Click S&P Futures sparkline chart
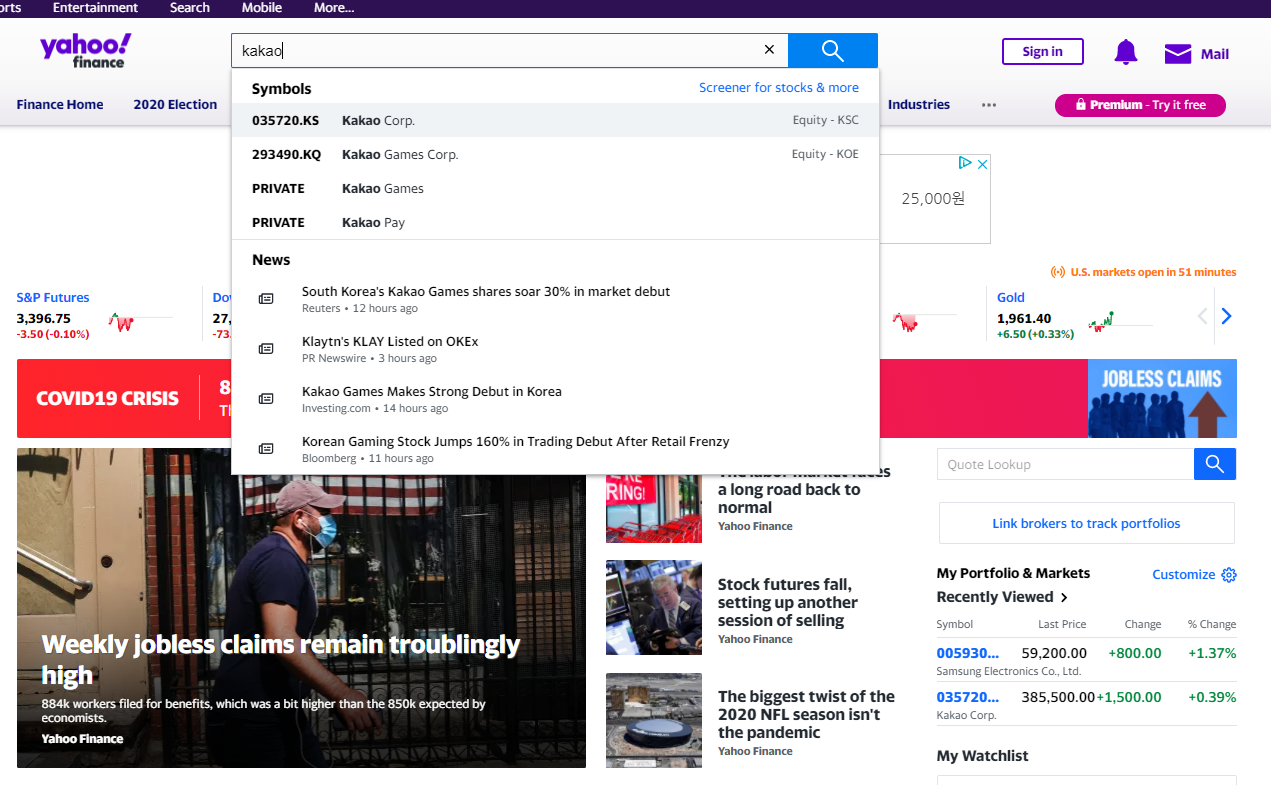 [140, 323]
